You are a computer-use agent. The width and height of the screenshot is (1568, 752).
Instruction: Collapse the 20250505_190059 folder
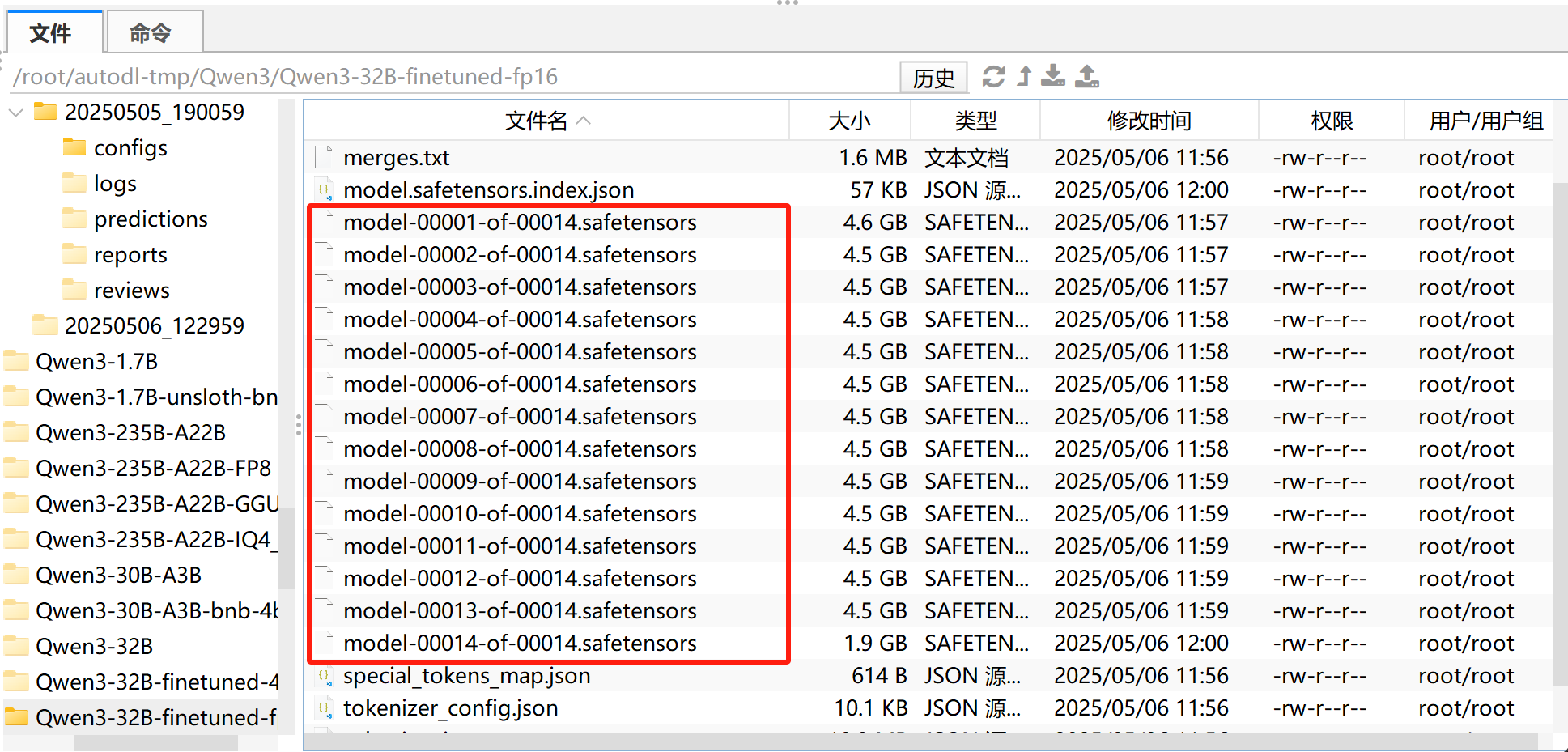click(x=15, y=113)
